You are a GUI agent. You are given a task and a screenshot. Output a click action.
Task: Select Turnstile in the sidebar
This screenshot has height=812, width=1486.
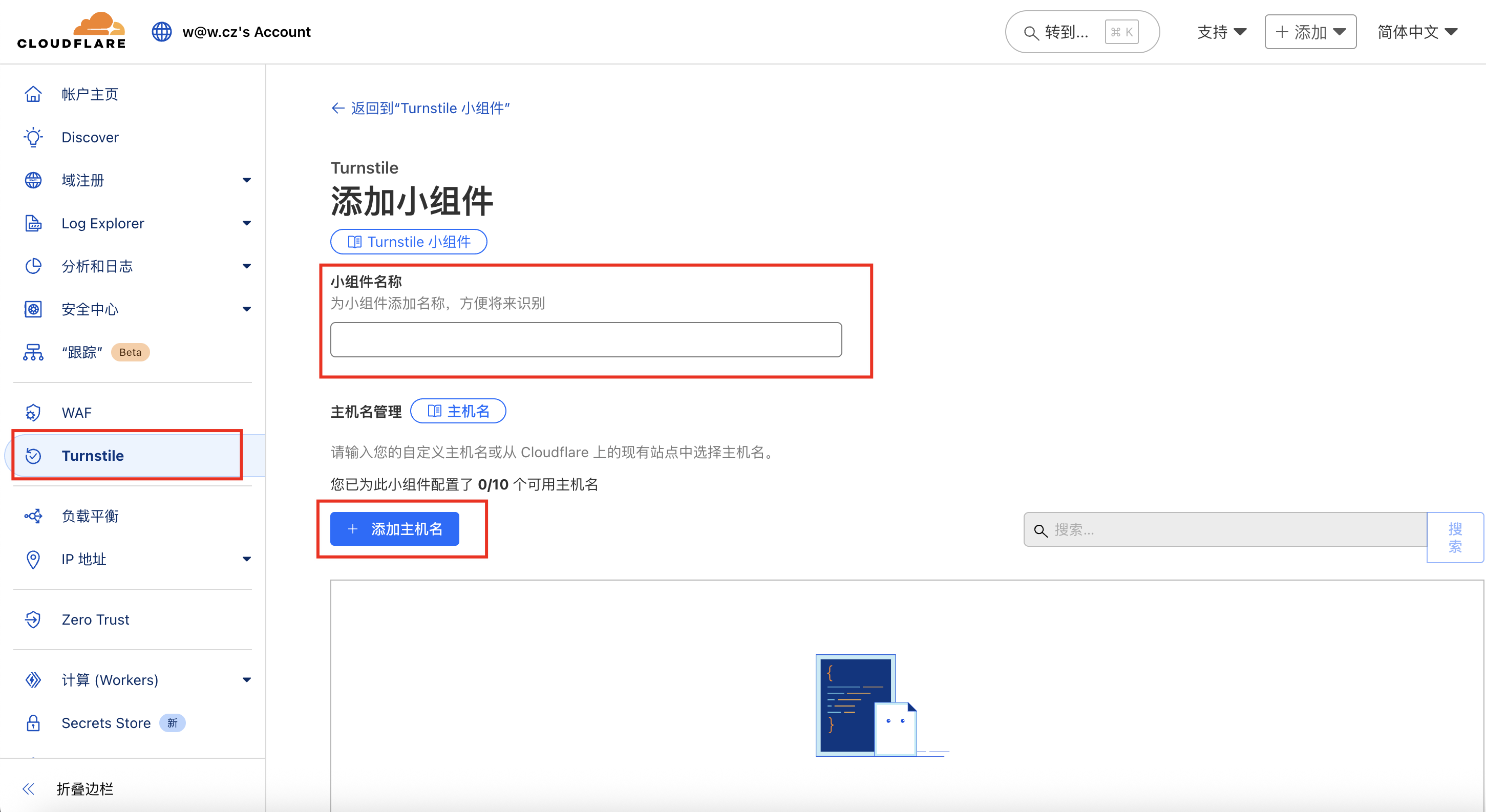(92, 456)
